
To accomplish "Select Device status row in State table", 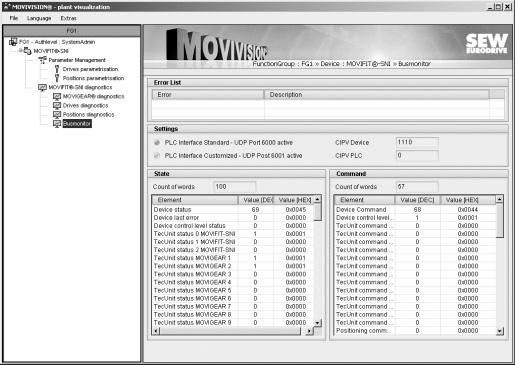I will 233,210.
